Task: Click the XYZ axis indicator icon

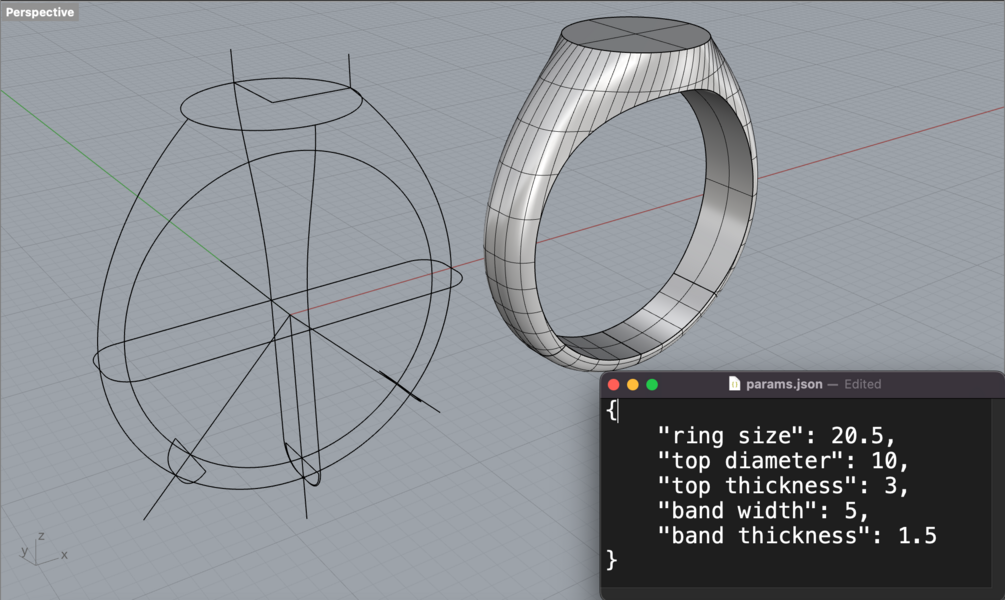Action: (42, 549)
